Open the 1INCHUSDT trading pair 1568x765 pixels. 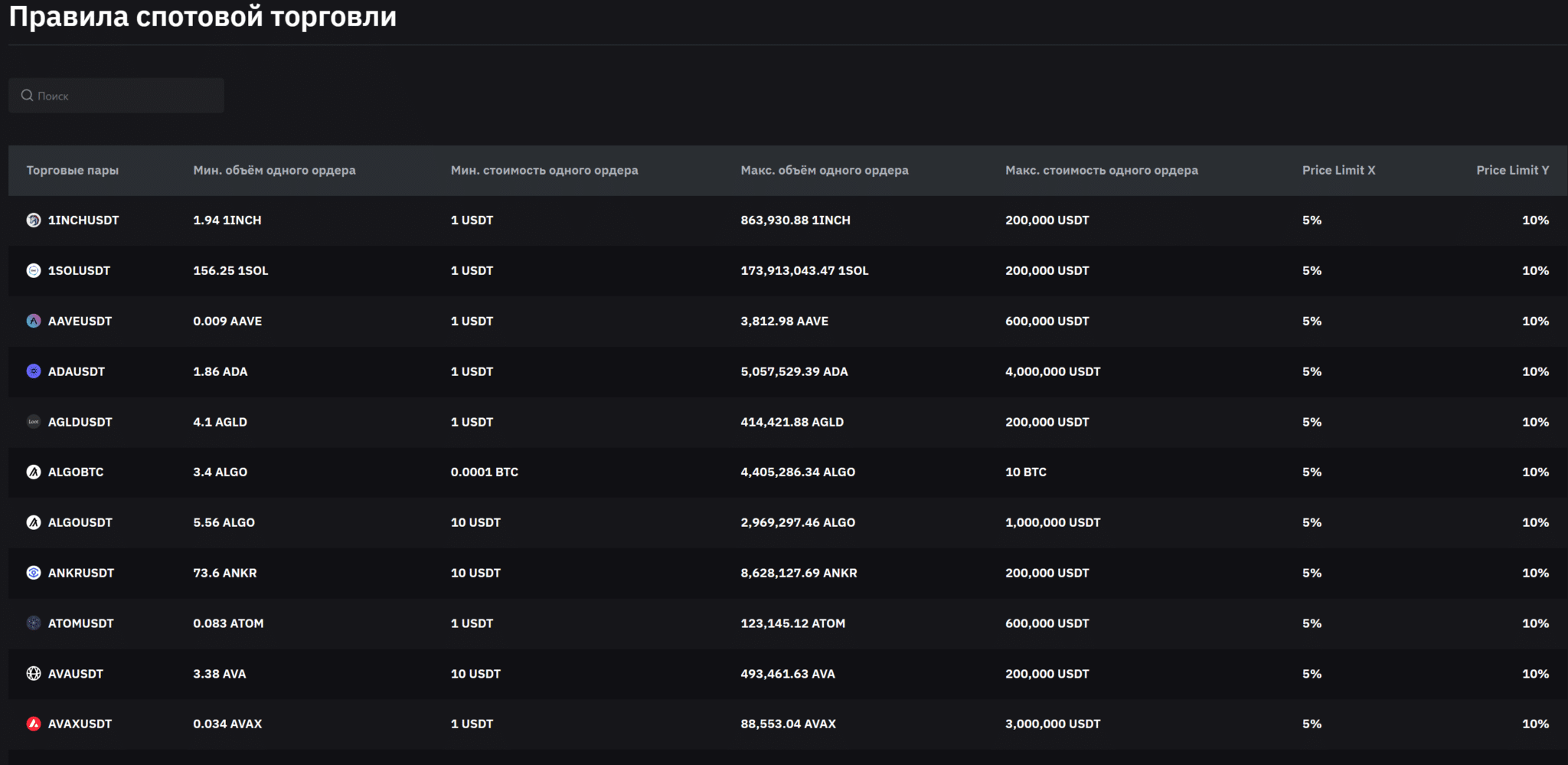(x=83, y=221)
